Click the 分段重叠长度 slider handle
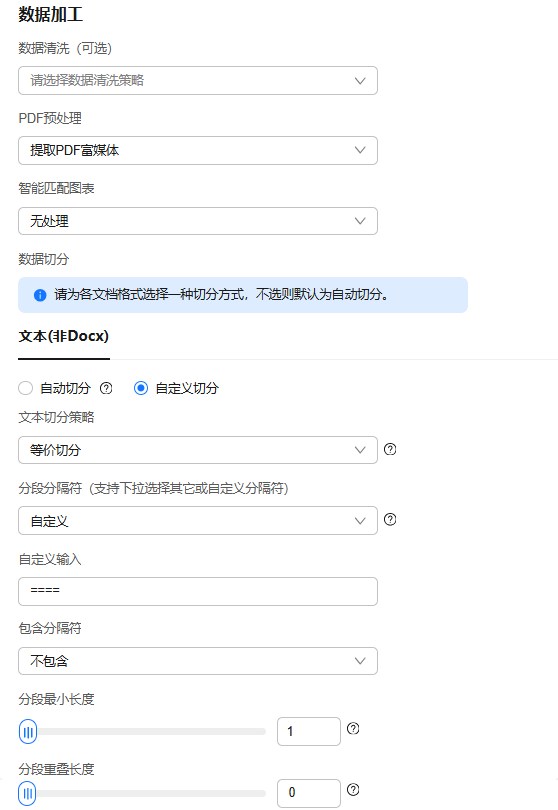Viewport: 558px width, 810px height. pos(27,793)
